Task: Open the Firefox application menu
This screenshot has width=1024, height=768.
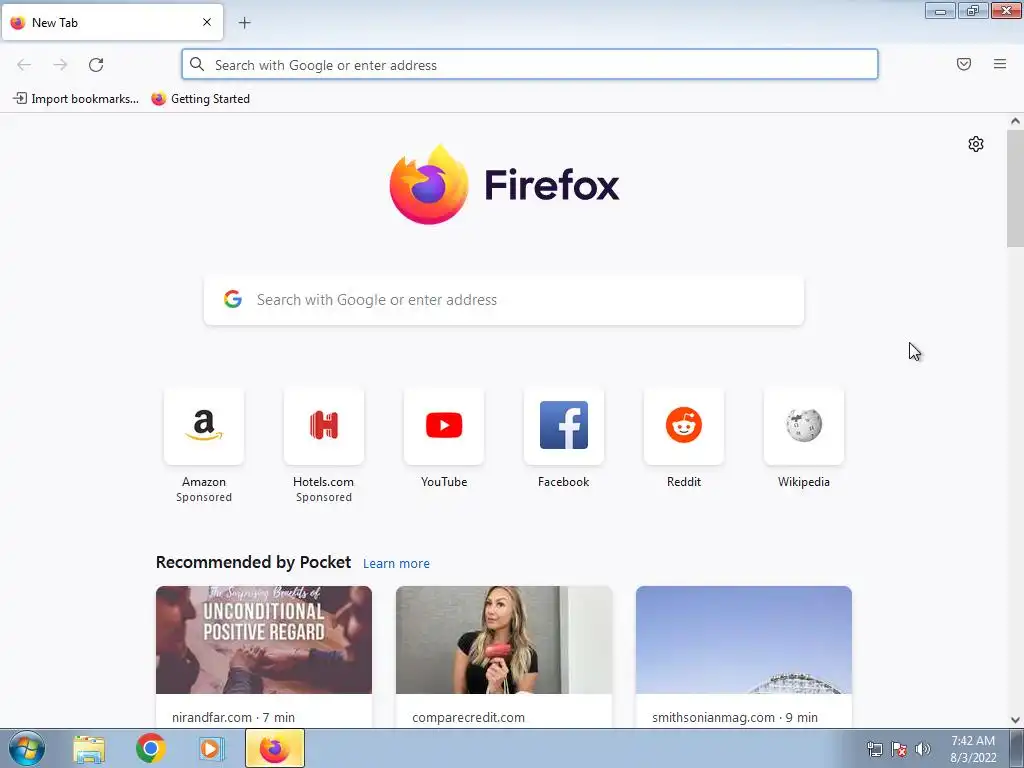Action: pyautogui.click(x=1000, y=64)
